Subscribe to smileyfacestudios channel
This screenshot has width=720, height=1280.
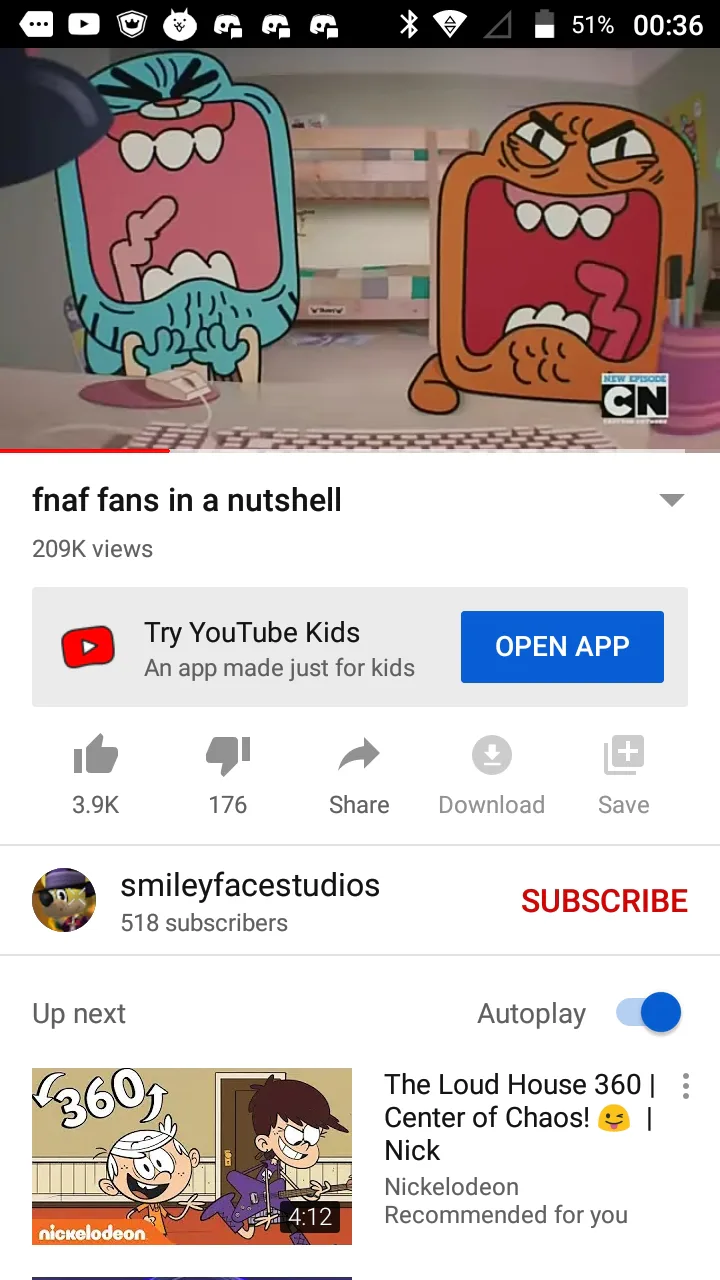coord(604,901)
